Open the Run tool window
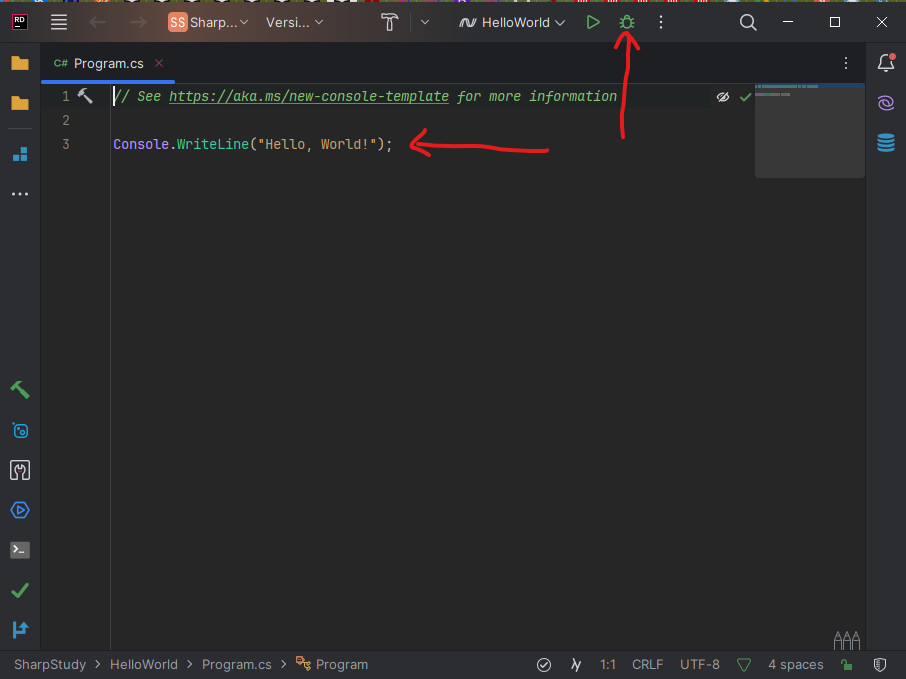Screen dimensions: 906x679 point(20,510)
